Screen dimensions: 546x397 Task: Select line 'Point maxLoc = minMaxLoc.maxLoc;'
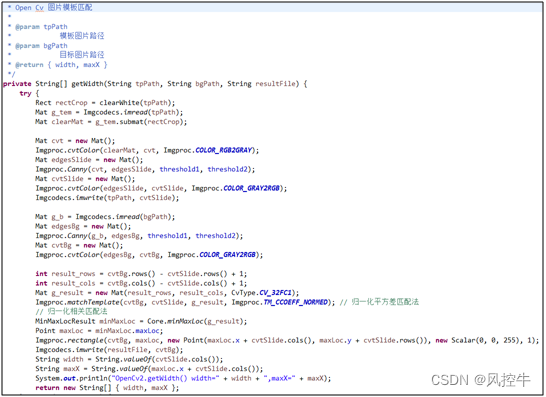click(x=99, y=330)
